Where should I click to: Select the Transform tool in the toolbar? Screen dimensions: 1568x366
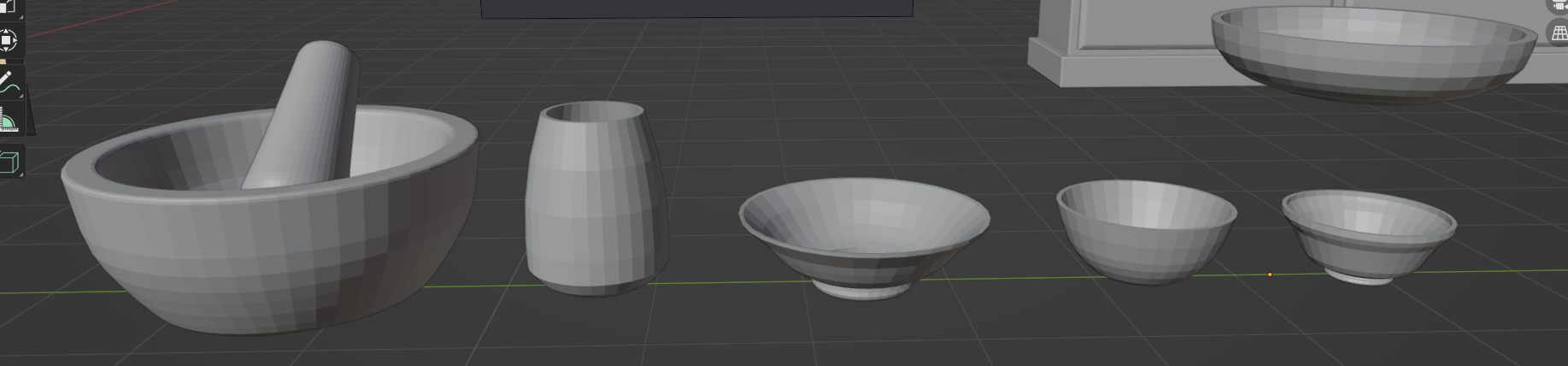(8, 39)
